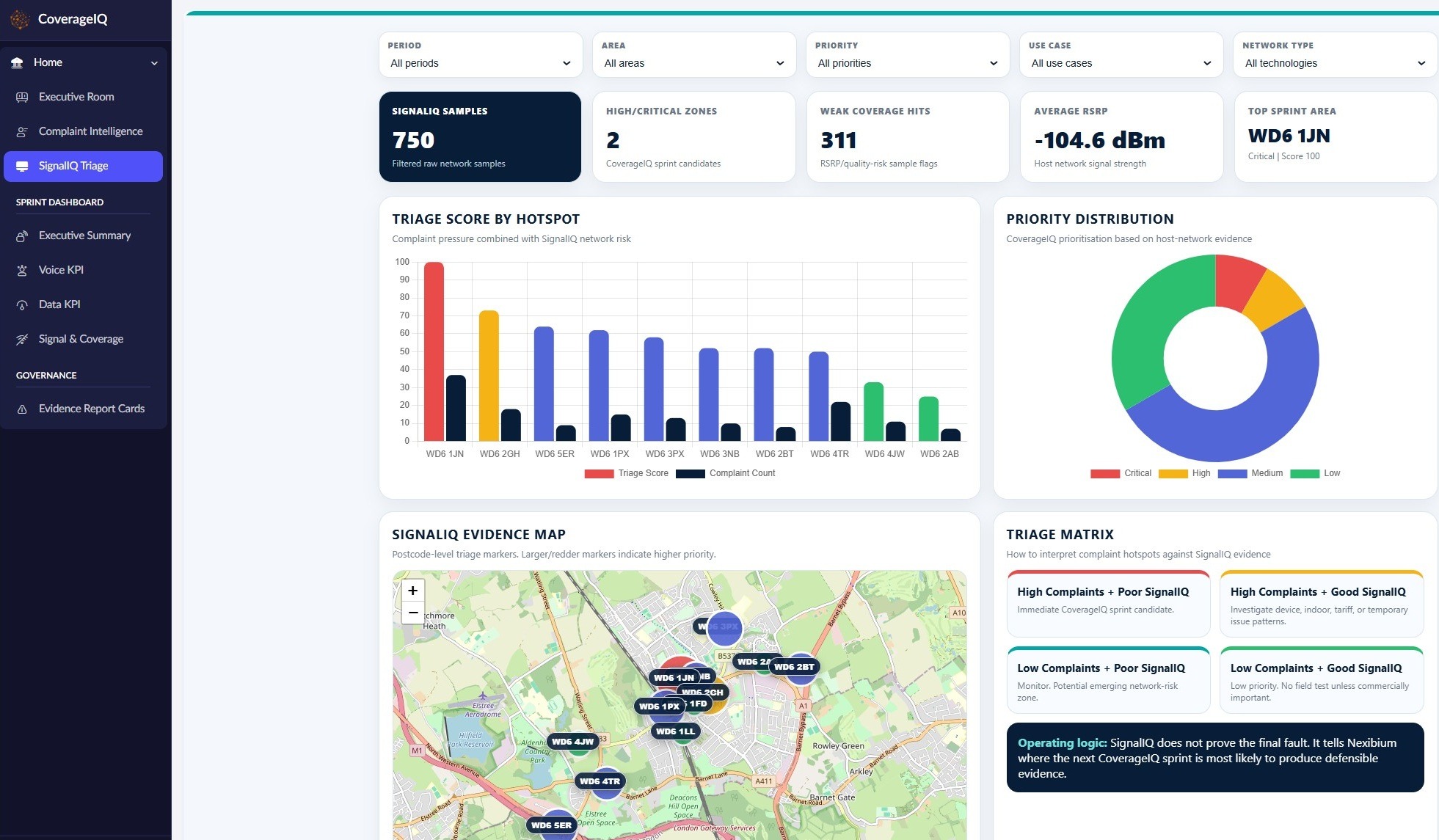This screenshot has height=840, width=1439.
Task: Select the WD6 1JN map marker
Action: coord(674,677)
